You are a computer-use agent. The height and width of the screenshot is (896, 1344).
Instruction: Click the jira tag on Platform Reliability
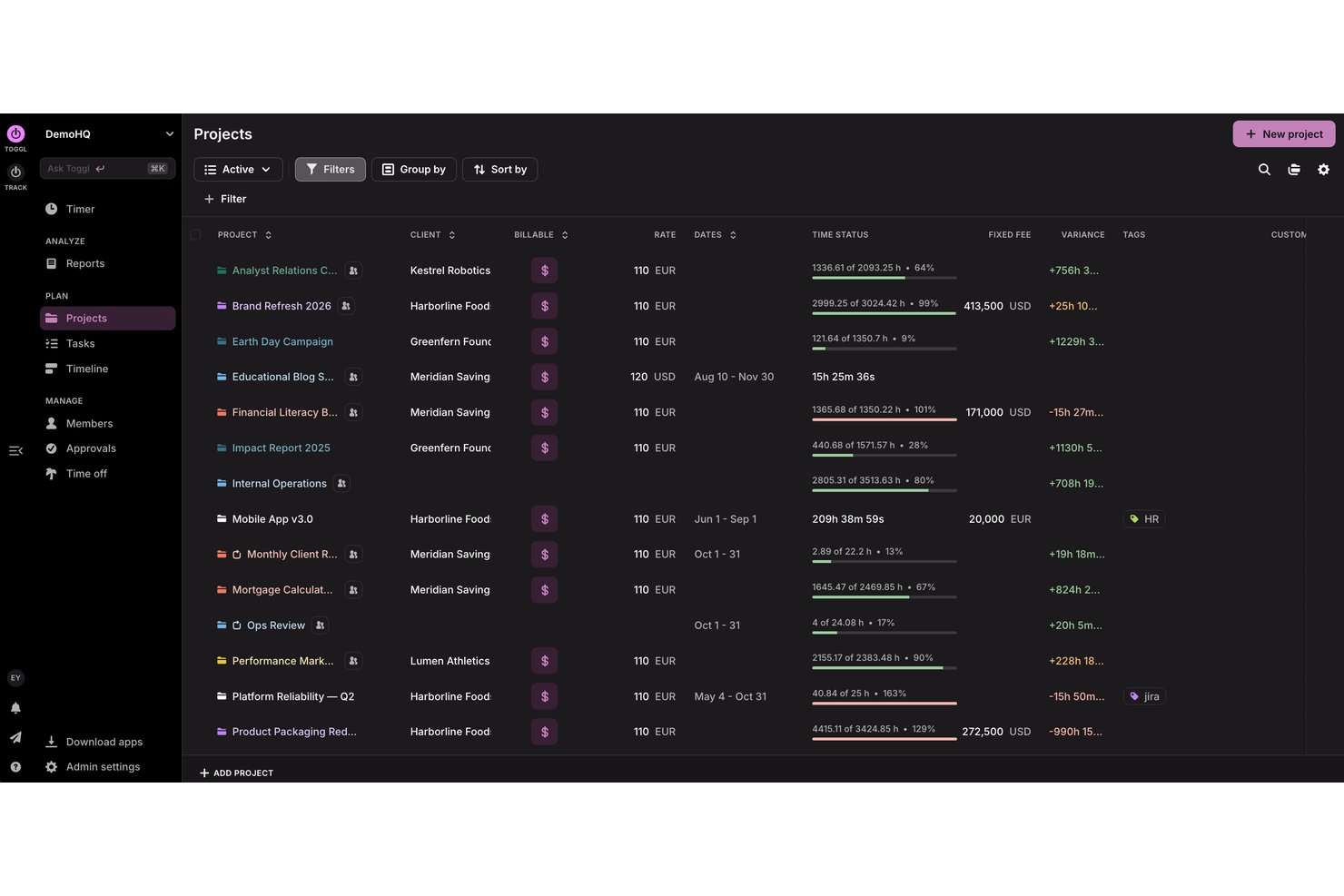(1144, 696)
